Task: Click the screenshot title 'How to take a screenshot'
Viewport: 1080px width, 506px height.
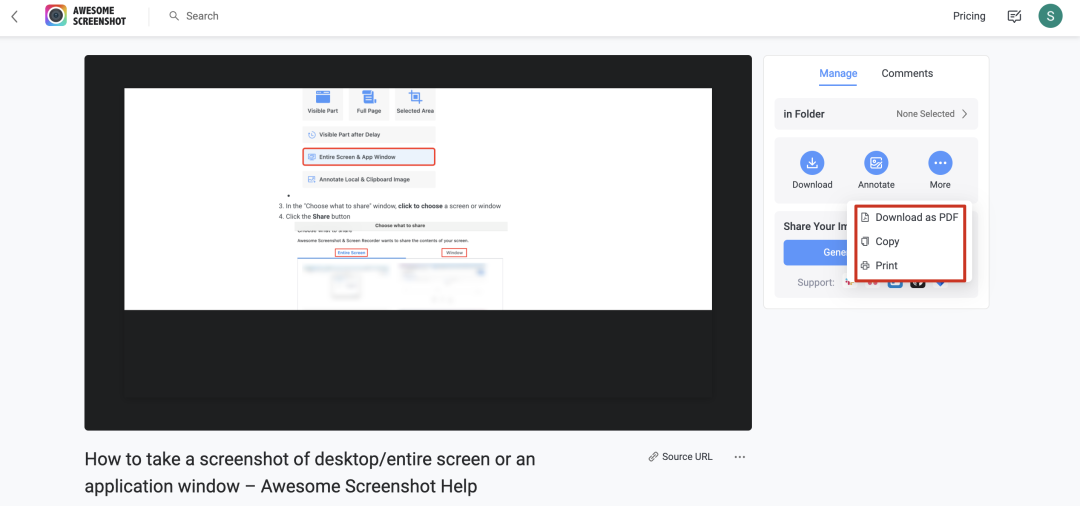Action: (310, 472)
